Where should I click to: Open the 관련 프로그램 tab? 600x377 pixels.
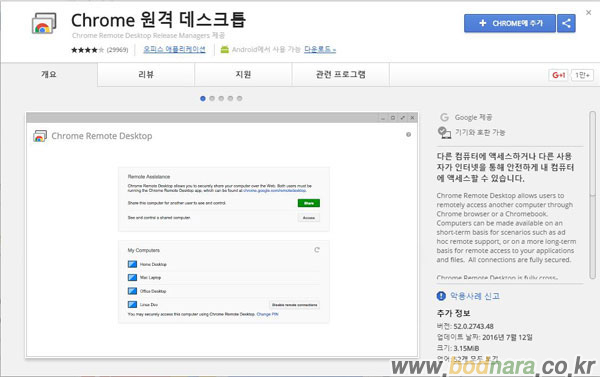[x=341, y=74]
